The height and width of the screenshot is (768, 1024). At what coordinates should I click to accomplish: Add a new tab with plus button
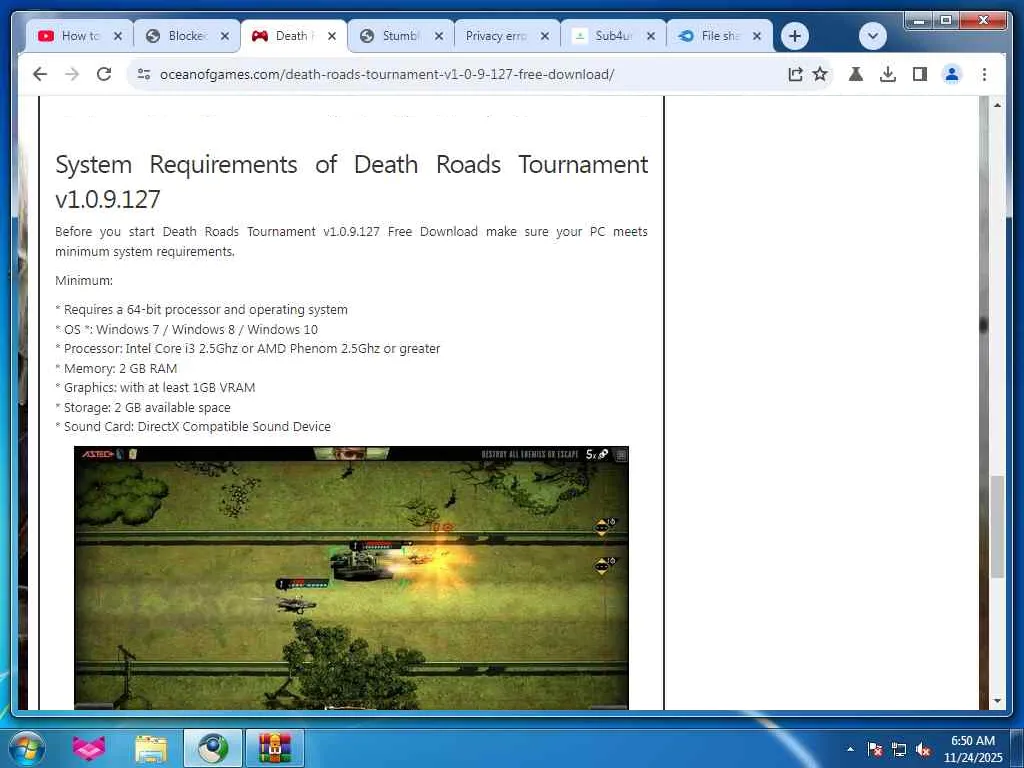click(x=795, y=36)
